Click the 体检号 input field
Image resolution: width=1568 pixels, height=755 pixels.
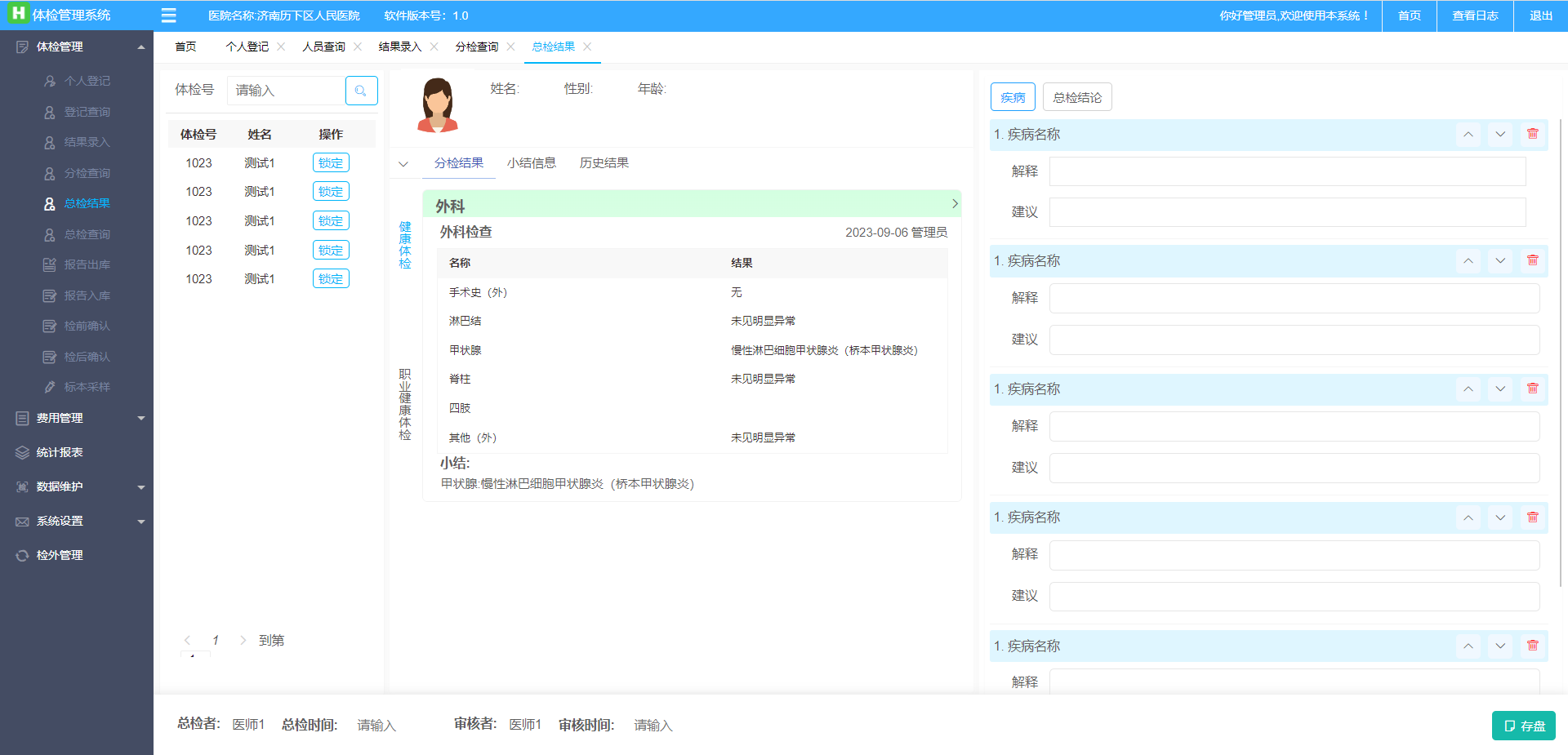(286, 91)
